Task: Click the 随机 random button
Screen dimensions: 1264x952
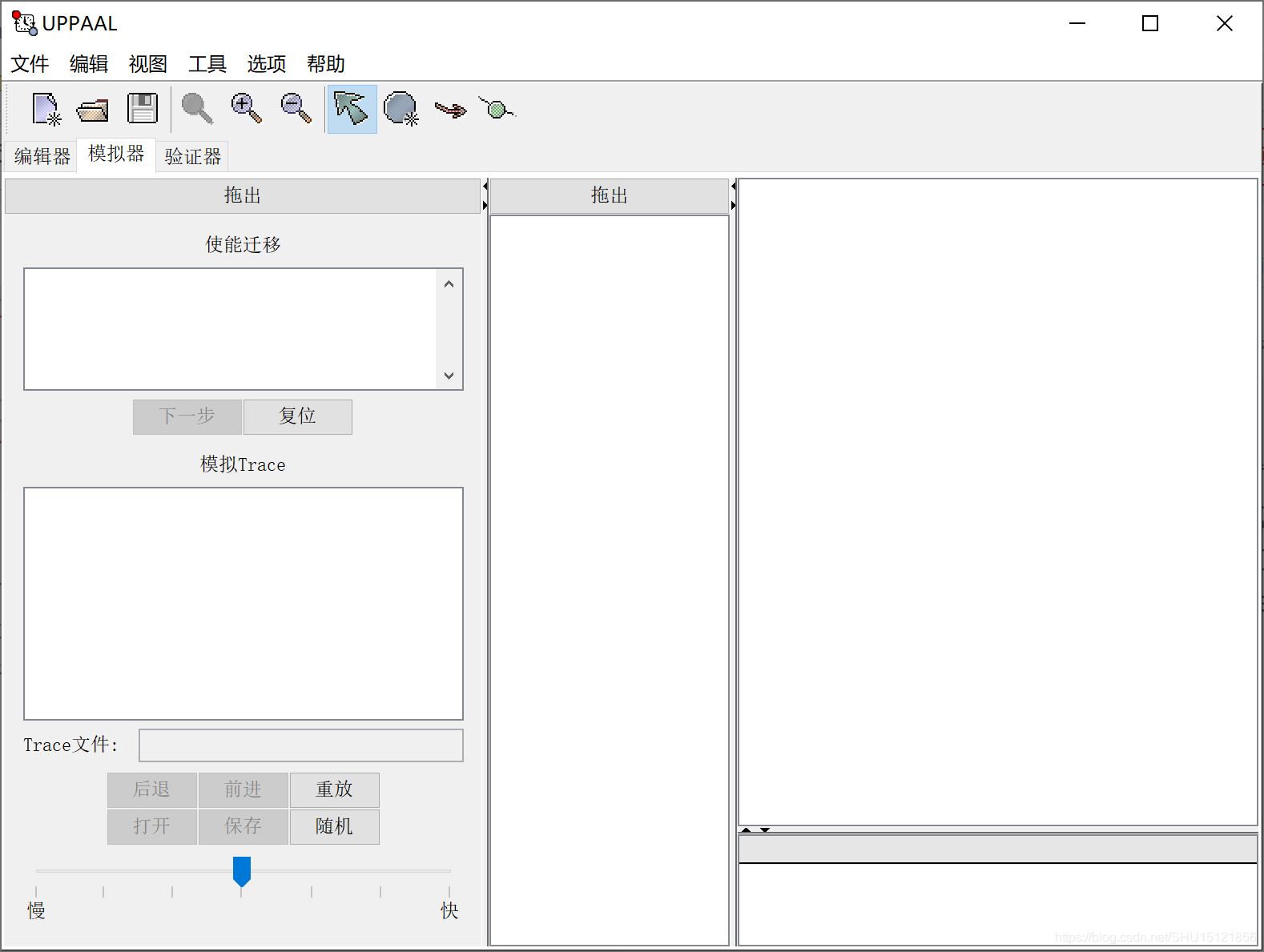Action: (335, 826)
